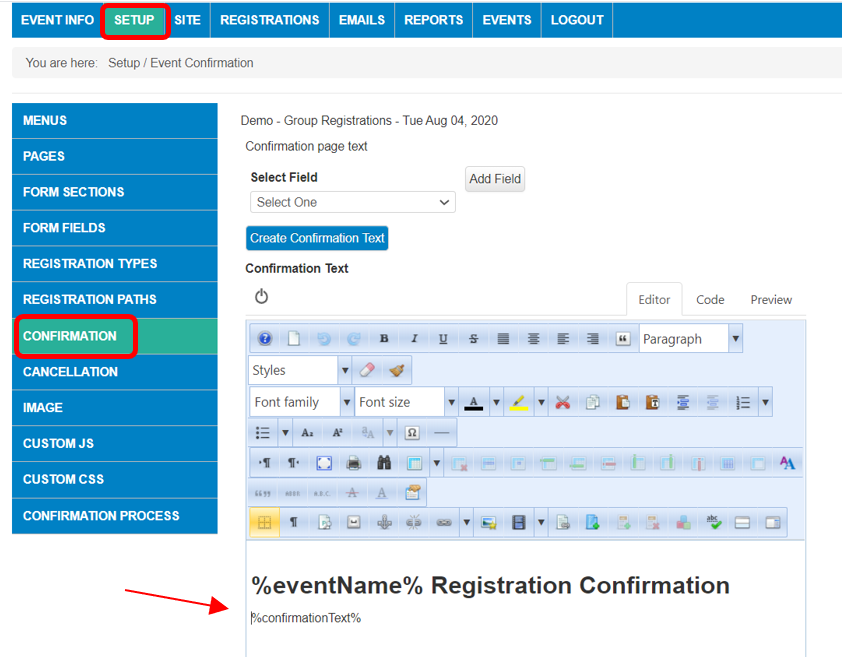
Task: Open the Select One field dropdown
Action: point(352,202)
